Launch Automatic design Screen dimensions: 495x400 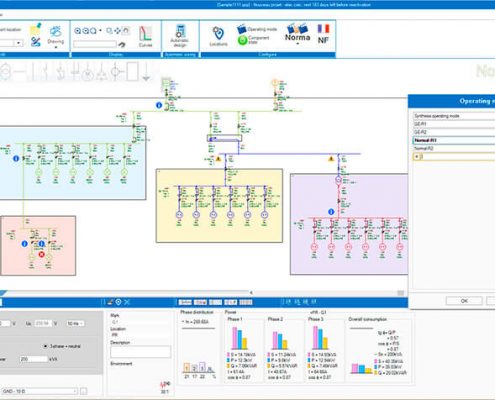coord(180,36)
